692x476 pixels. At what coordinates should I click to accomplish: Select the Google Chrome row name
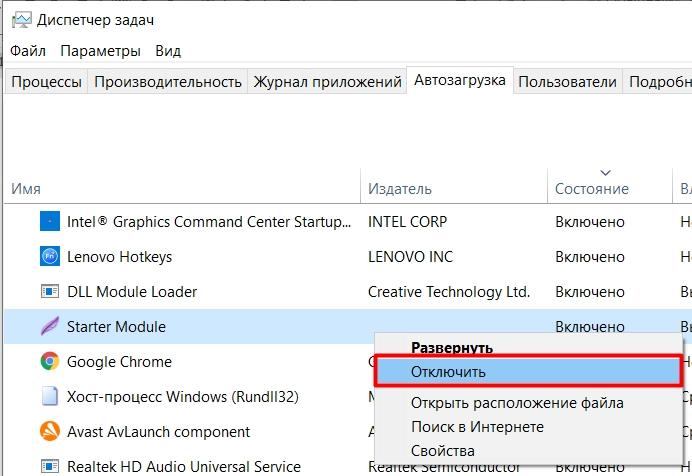coord(120,362)
